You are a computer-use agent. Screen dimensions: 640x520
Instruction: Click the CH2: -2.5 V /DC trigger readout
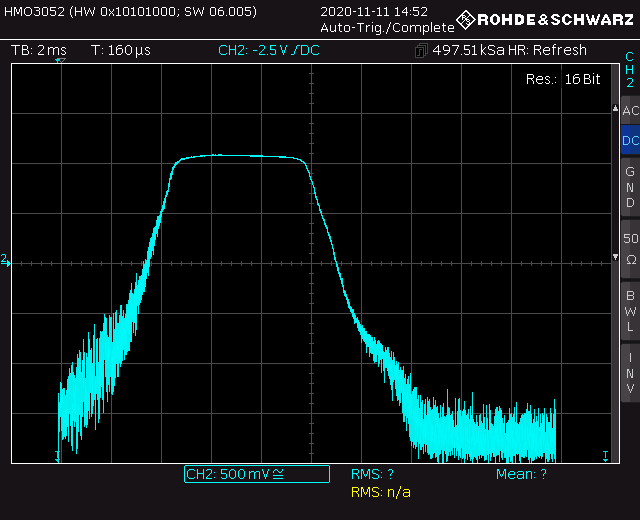(269, 50)
